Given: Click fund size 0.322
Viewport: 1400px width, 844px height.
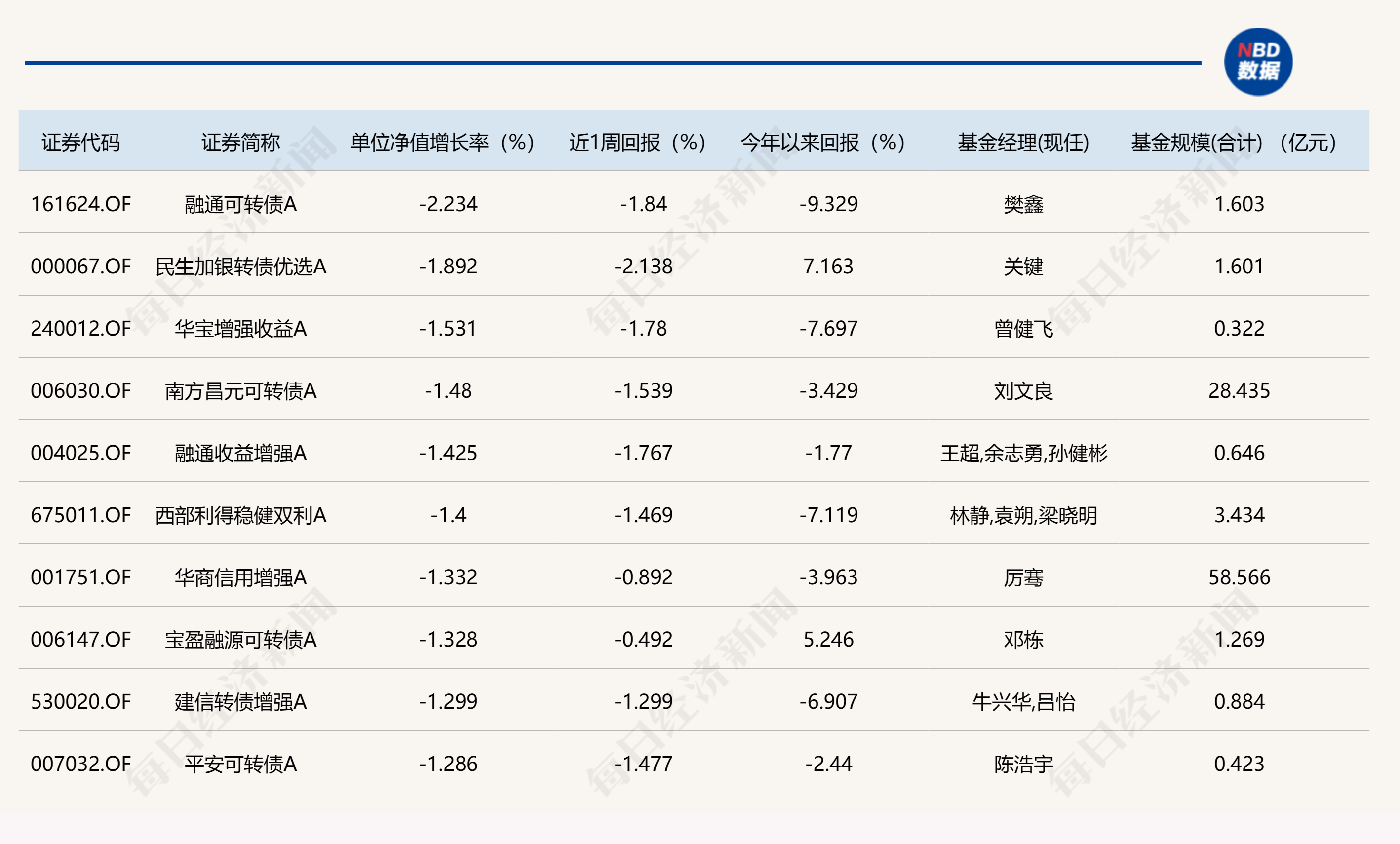Looking at the screenshot, I should pyautogui.click(x=1239, y=328).
